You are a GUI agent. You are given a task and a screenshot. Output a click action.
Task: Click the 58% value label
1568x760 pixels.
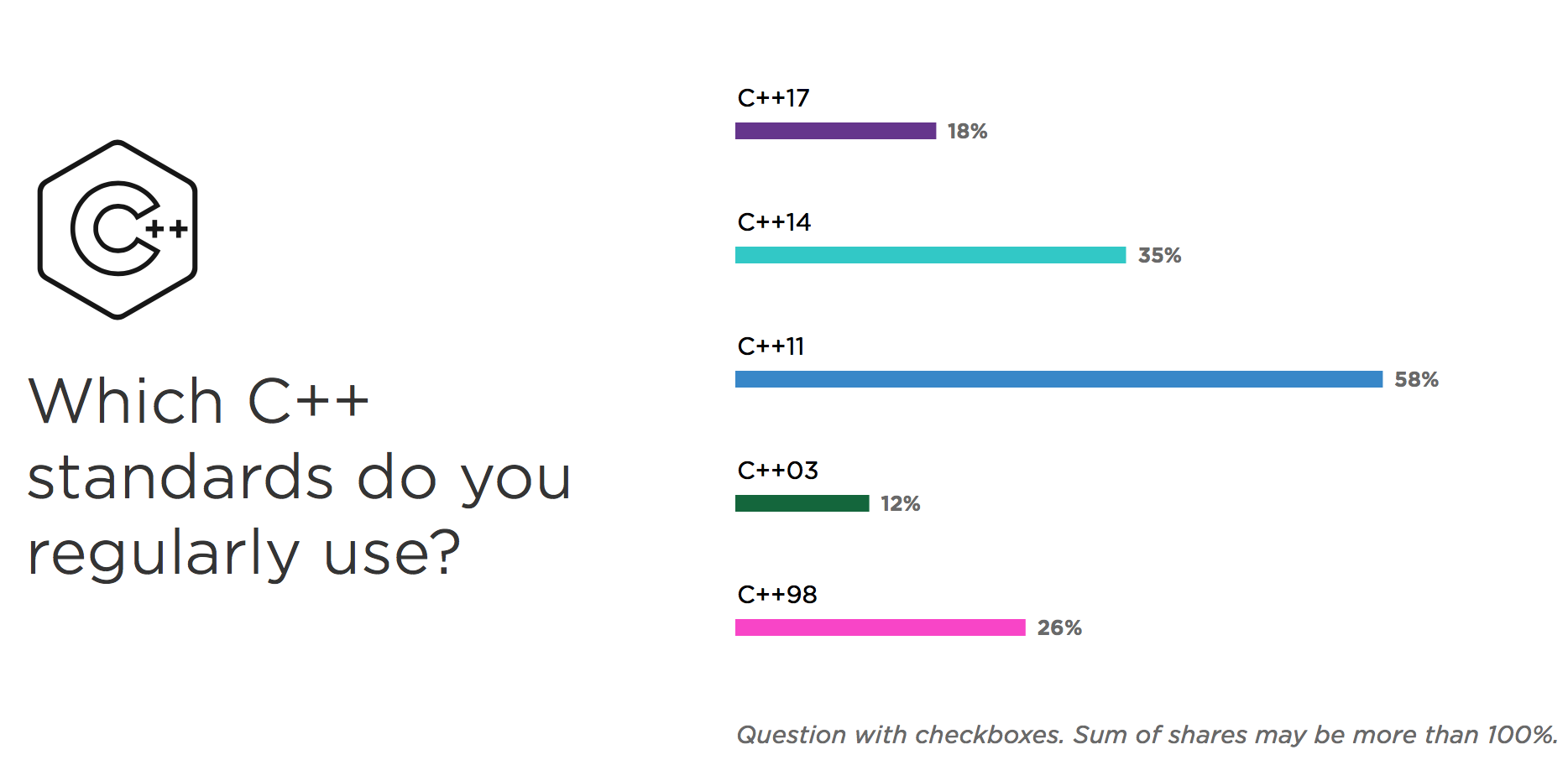click(x=1416, y=380)
